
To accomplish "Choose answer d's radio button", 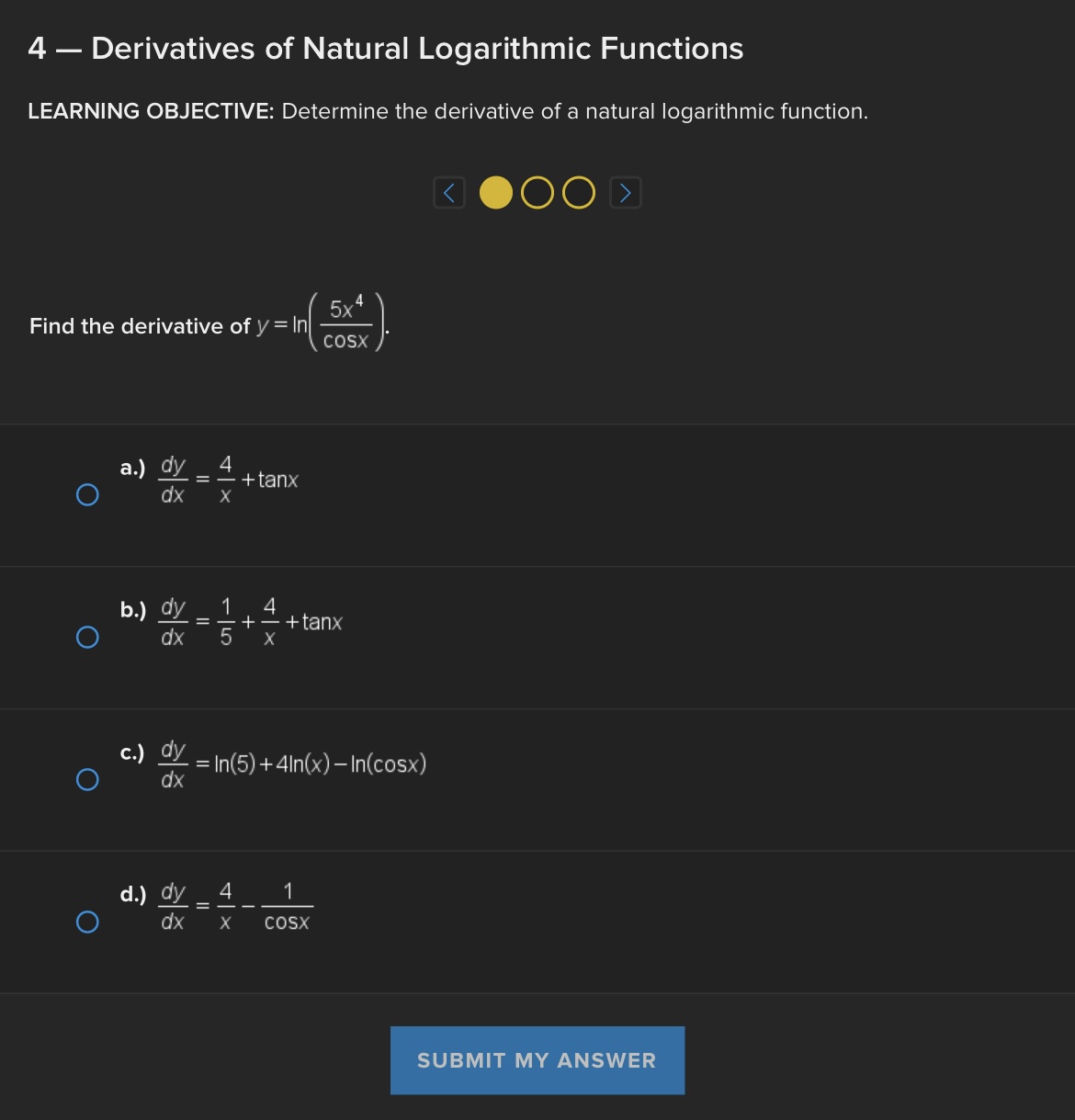I will click(x=87, y=921).
